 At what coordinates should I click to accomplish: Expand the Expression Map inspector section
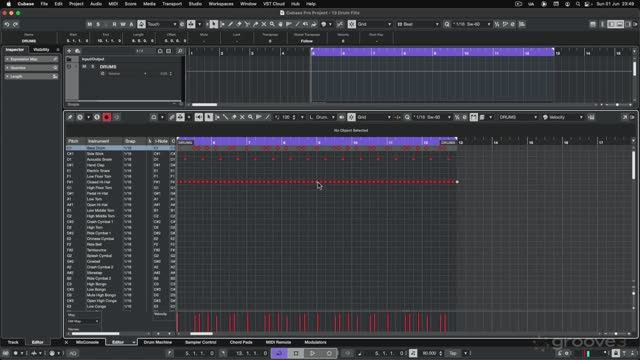pyautogui.click(x=31, y=59)
